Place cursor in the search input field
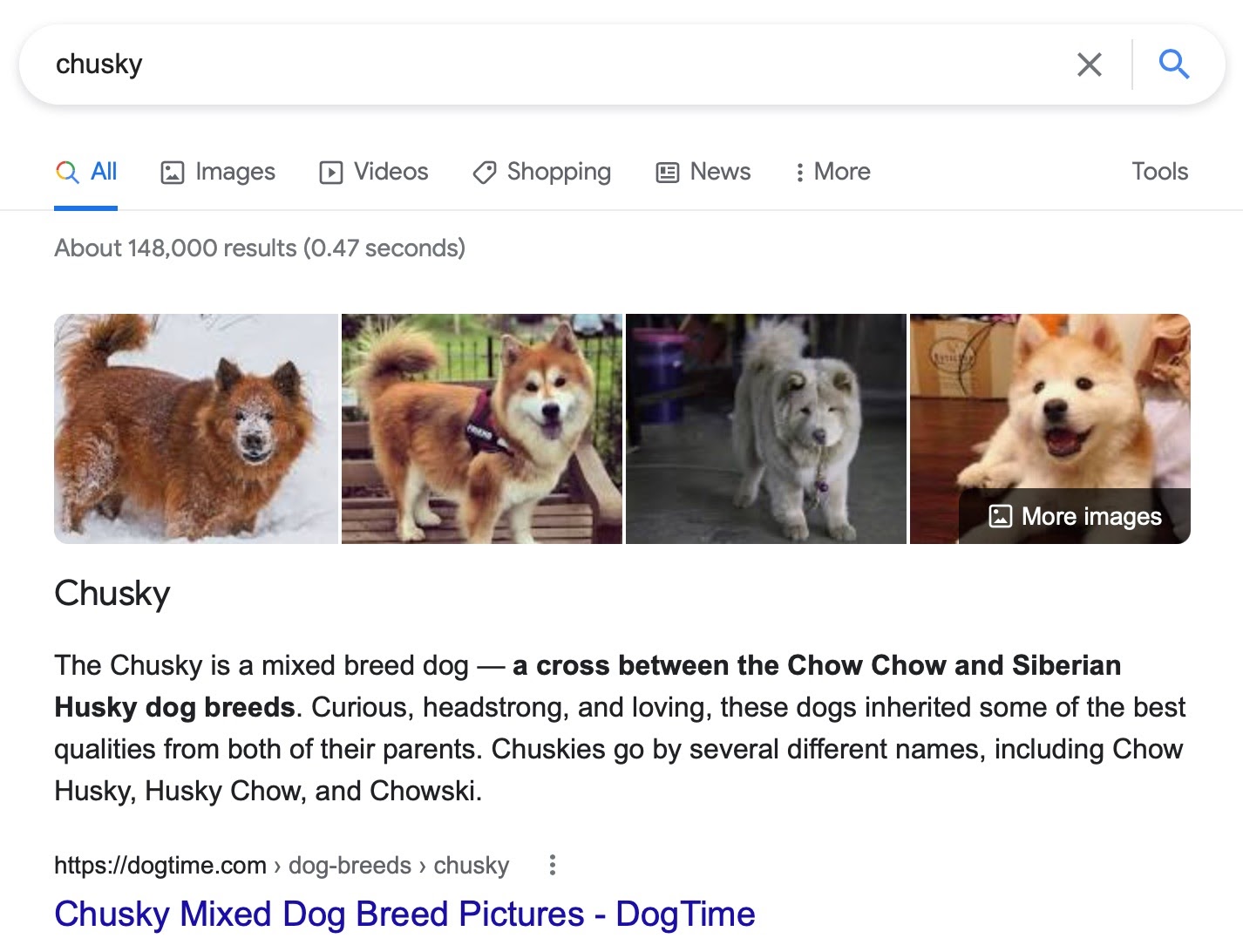This screenshot has width=1243, height=952. [x=523, y=64]
